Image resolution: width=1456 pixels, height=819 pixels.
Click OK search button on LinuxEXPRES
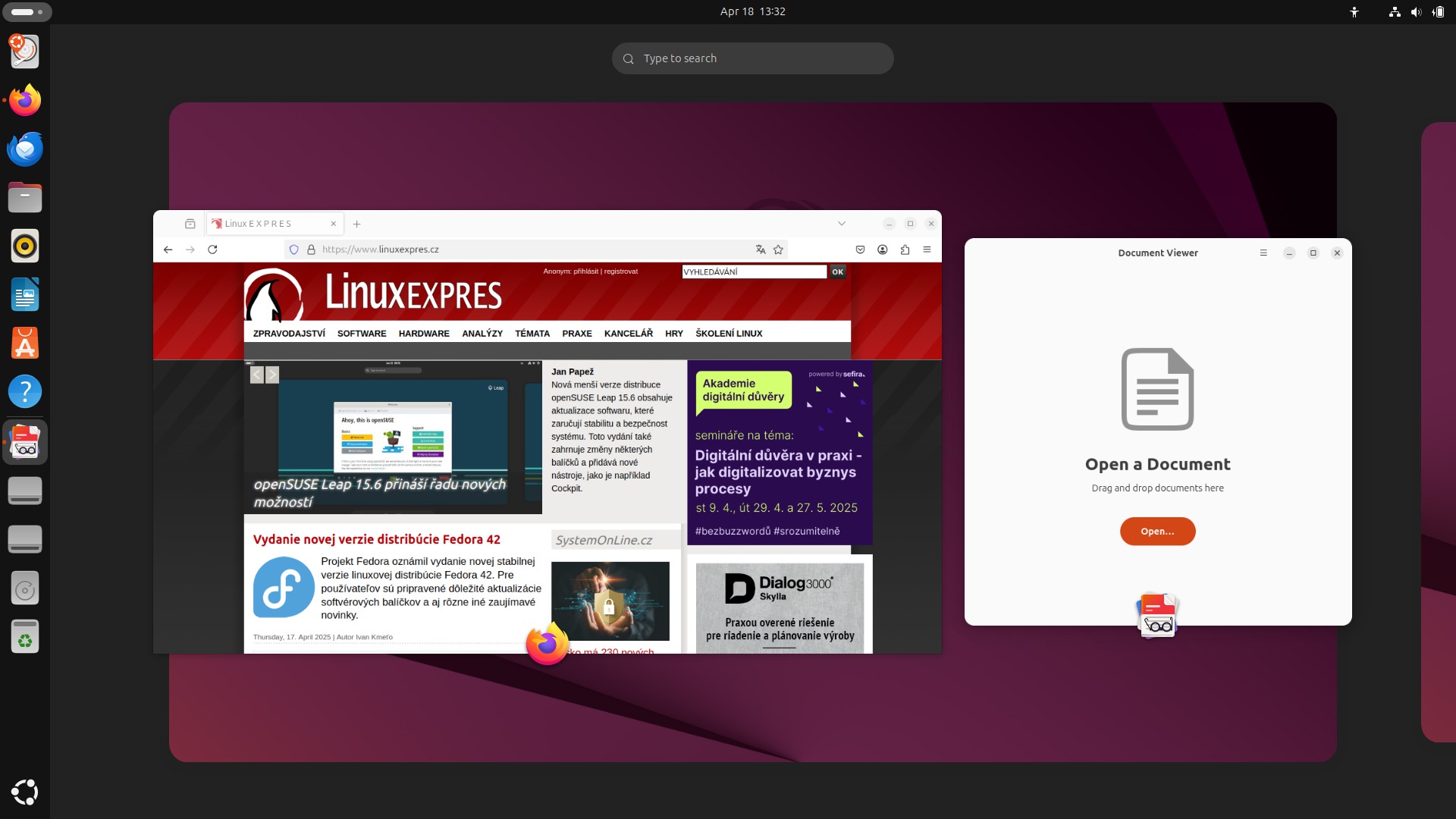pyautogui.click(x=837, y=271)
